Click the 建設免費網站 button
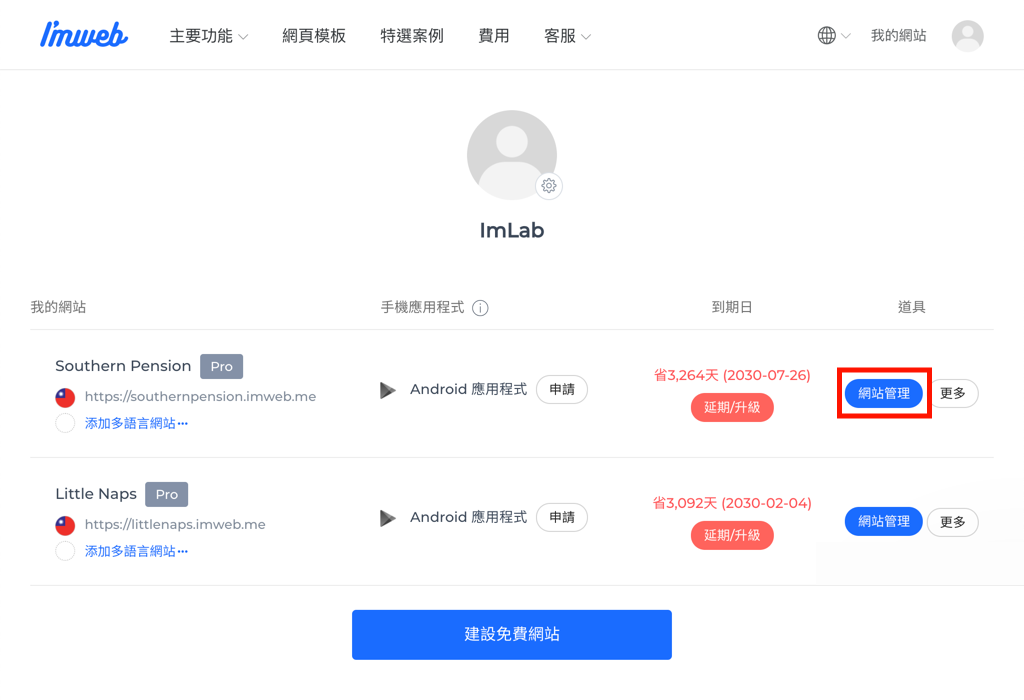Viewport: 1024px width, 700px height. tap(511, 635)
